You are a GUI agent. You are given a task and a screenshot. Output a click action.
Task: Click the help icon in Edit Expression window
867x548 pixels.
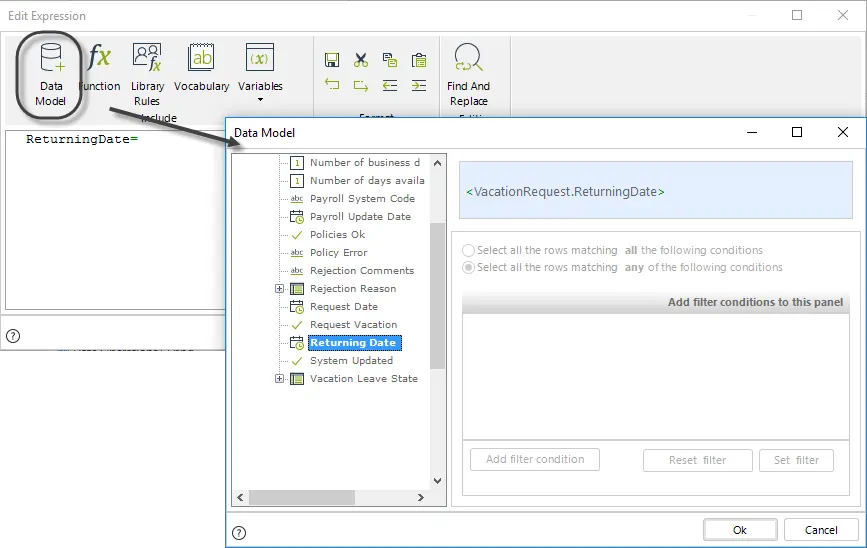13,336
